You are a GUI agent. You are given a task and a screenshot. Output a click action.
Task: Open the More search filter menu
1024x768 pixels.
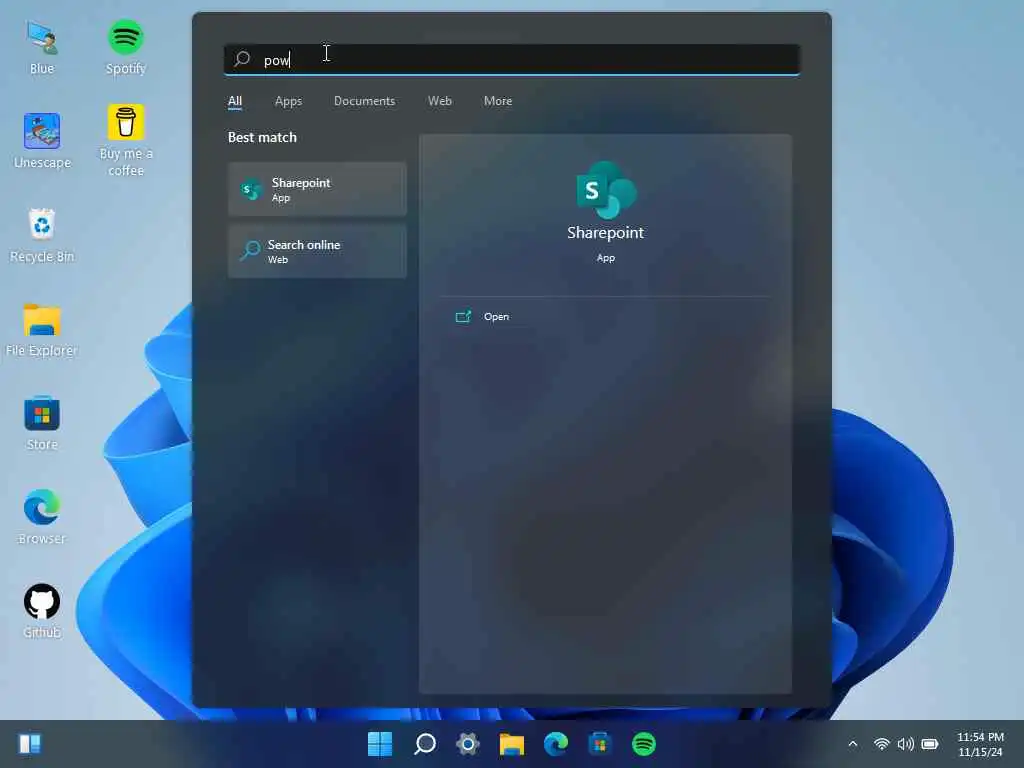[498, 101]
